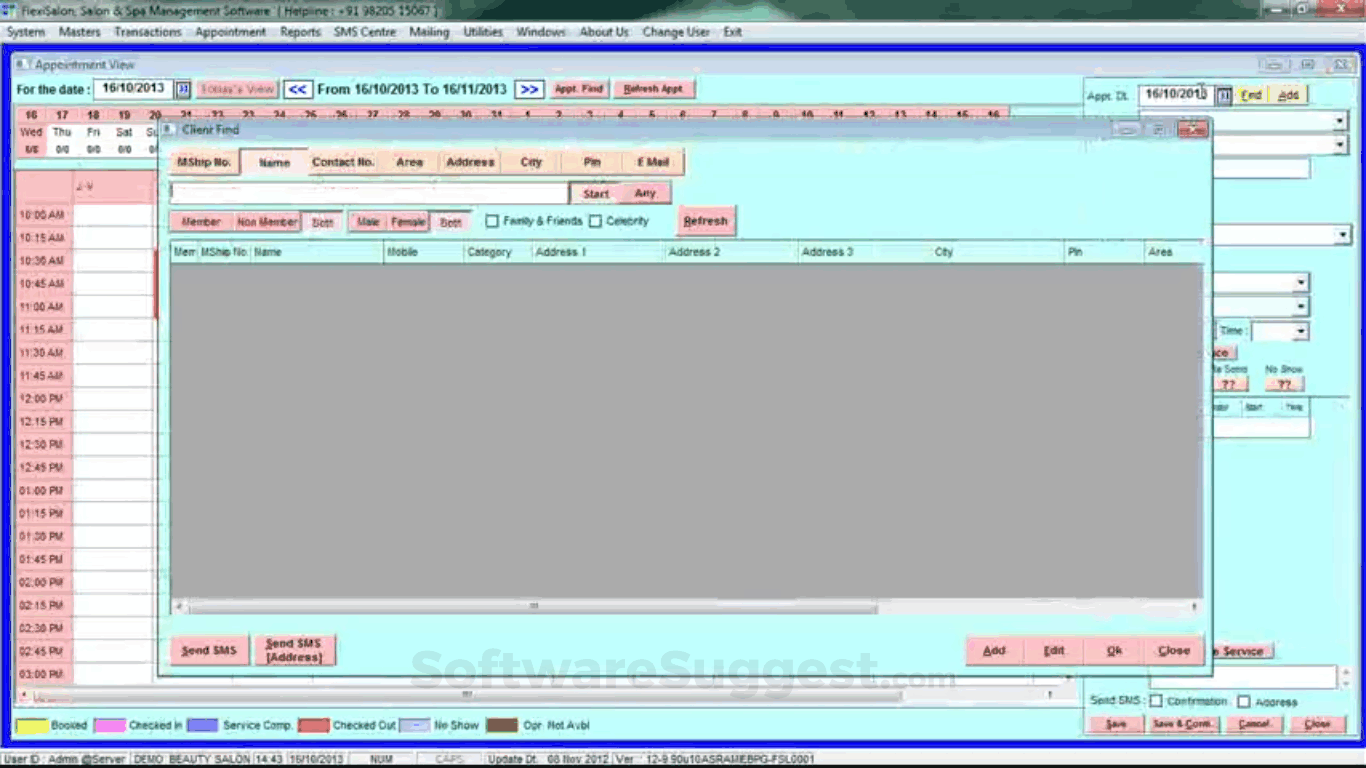Click the Send SMS [Address] button
Viewport: 1366px width, 768px height.
point(294,650)
